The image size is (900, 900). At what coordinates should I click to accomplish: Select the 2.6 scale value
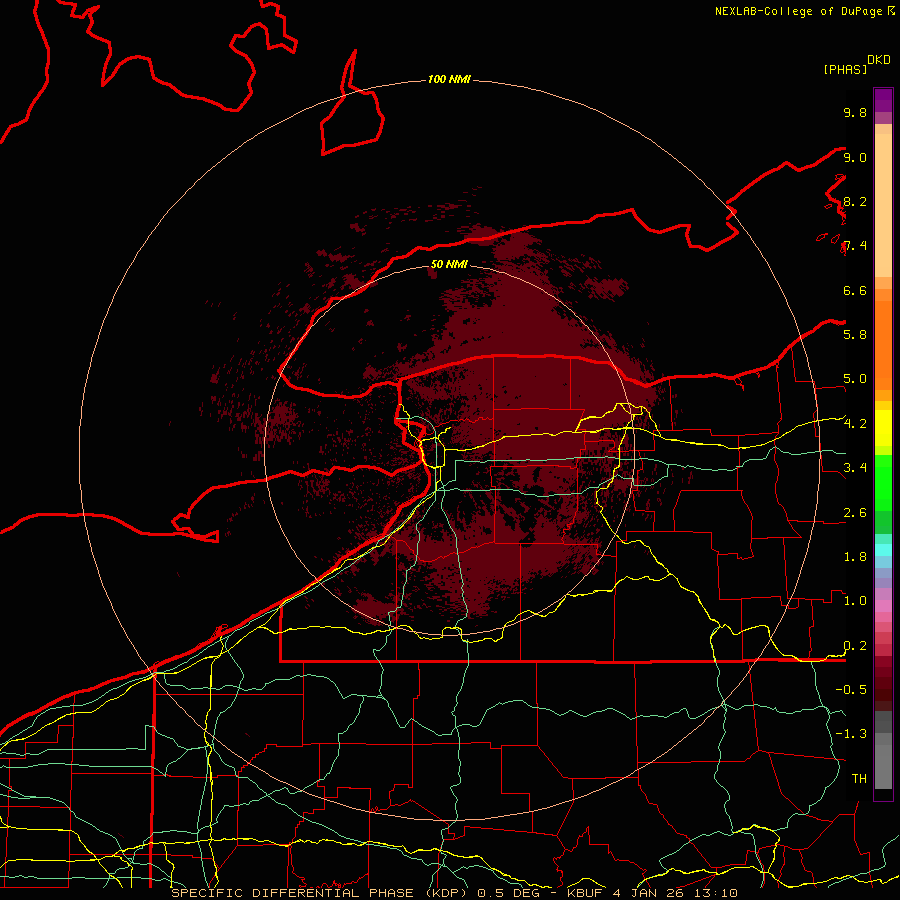point(855,513)
